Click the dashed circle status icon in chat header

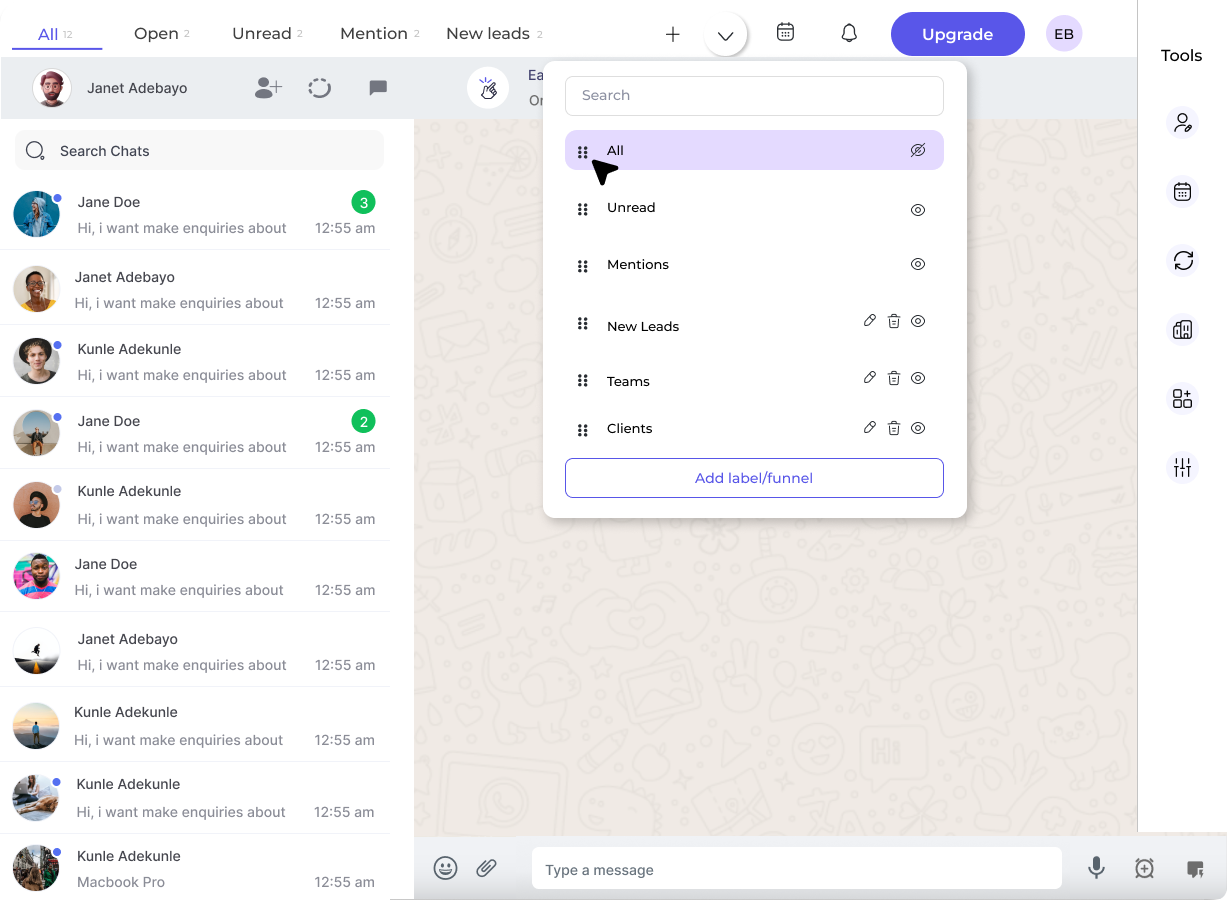coord(320,88)
